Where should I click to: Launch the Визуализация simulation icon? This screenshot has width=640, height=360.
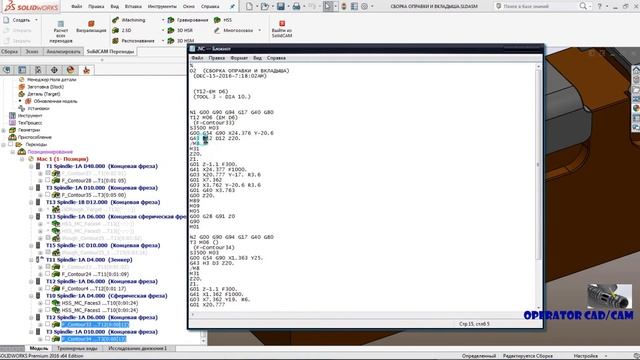pyautogui.click(x=91, y=24)
